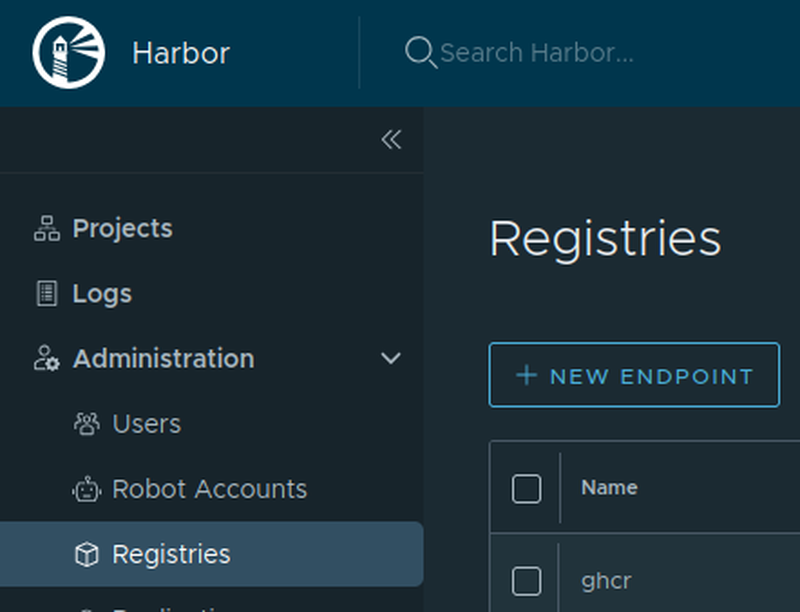800x612 pixels.
Task: Click the Projects icon in sidebar
Action: tap(47, 229)
